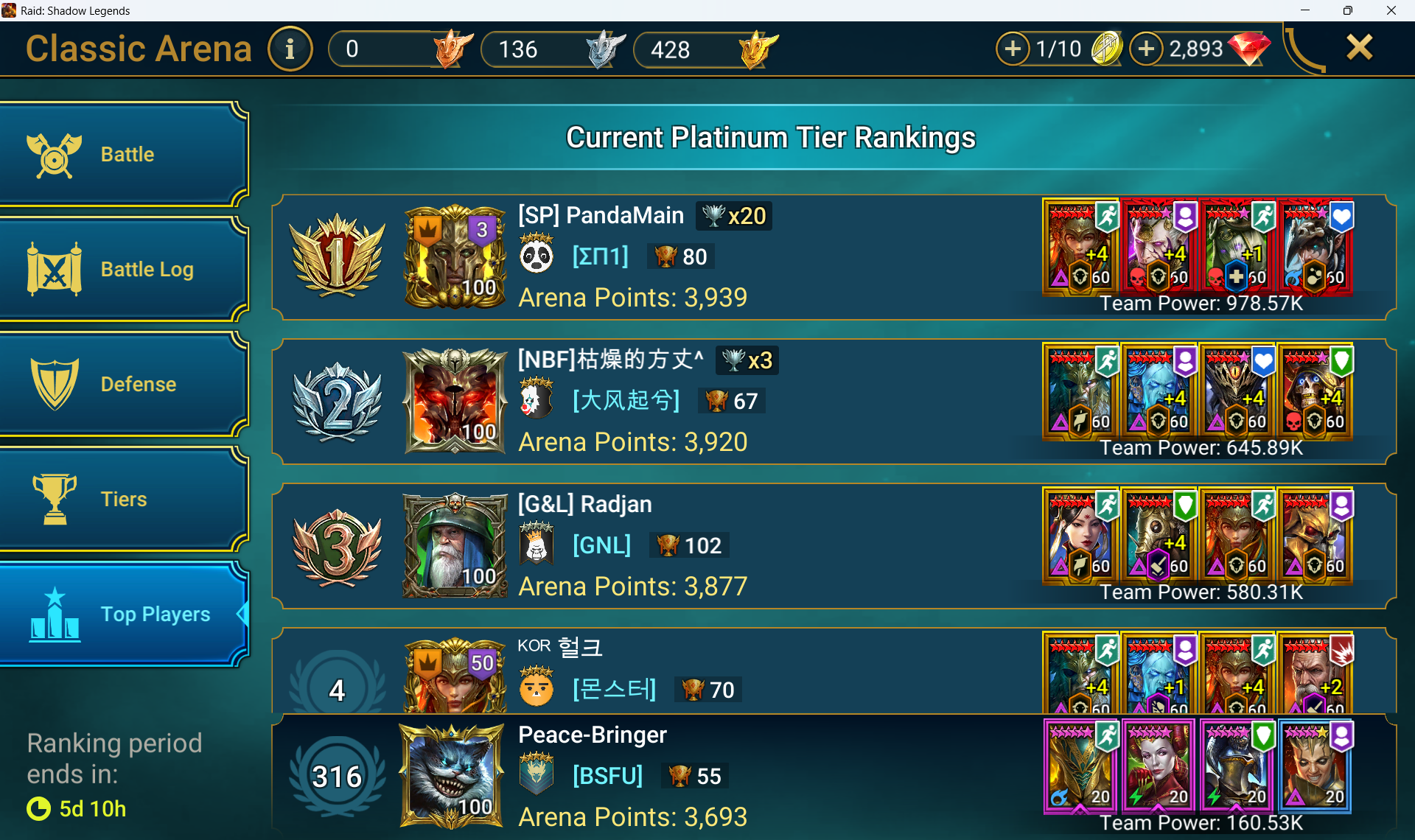The height and width of the screenshot is (840, 1415).
Task: Open the [BSFU] clan link
Action: tap(607, 776)
